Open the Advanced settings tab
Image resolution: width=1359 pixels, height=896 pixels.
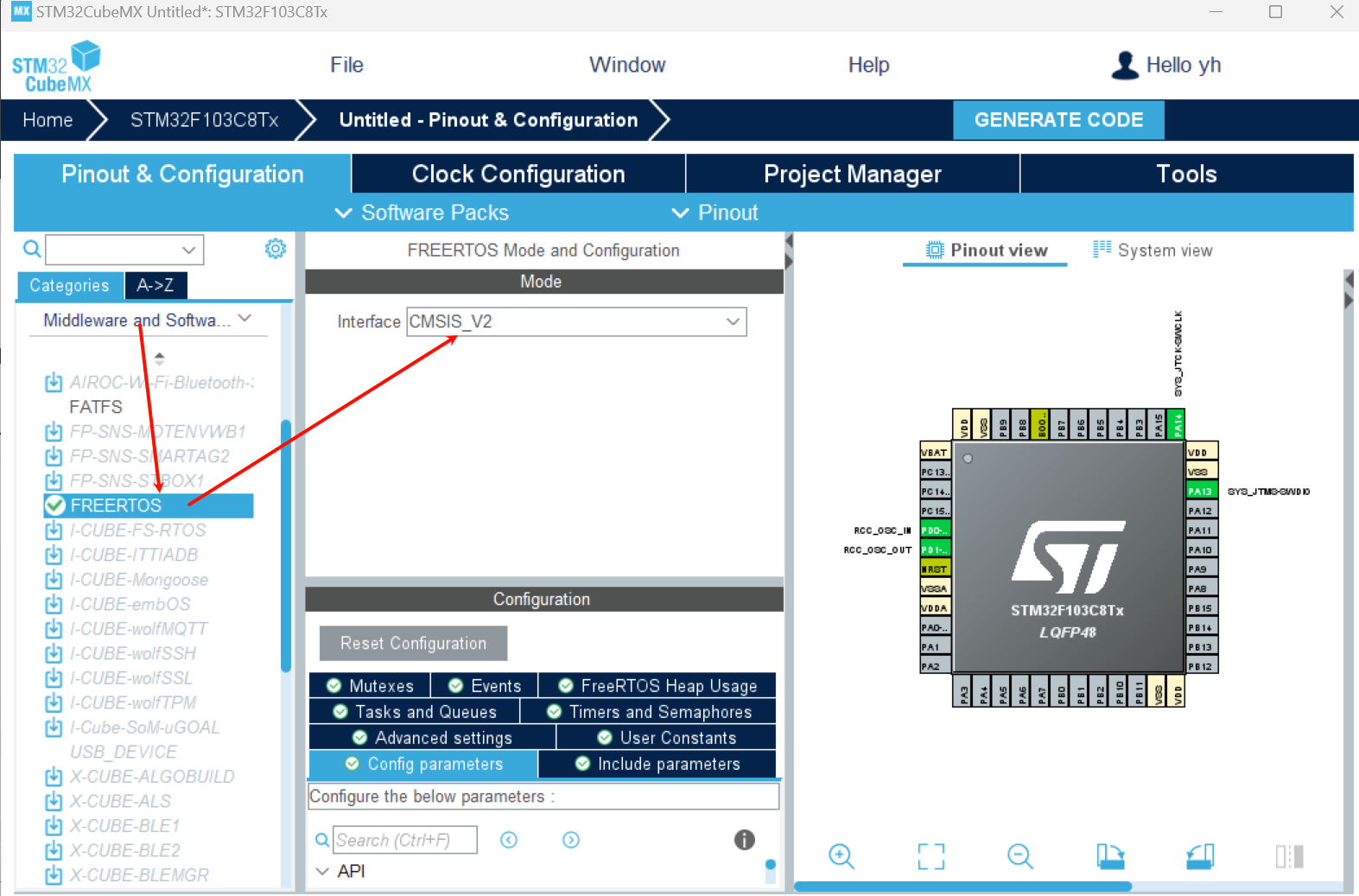(x=432, y=738)
